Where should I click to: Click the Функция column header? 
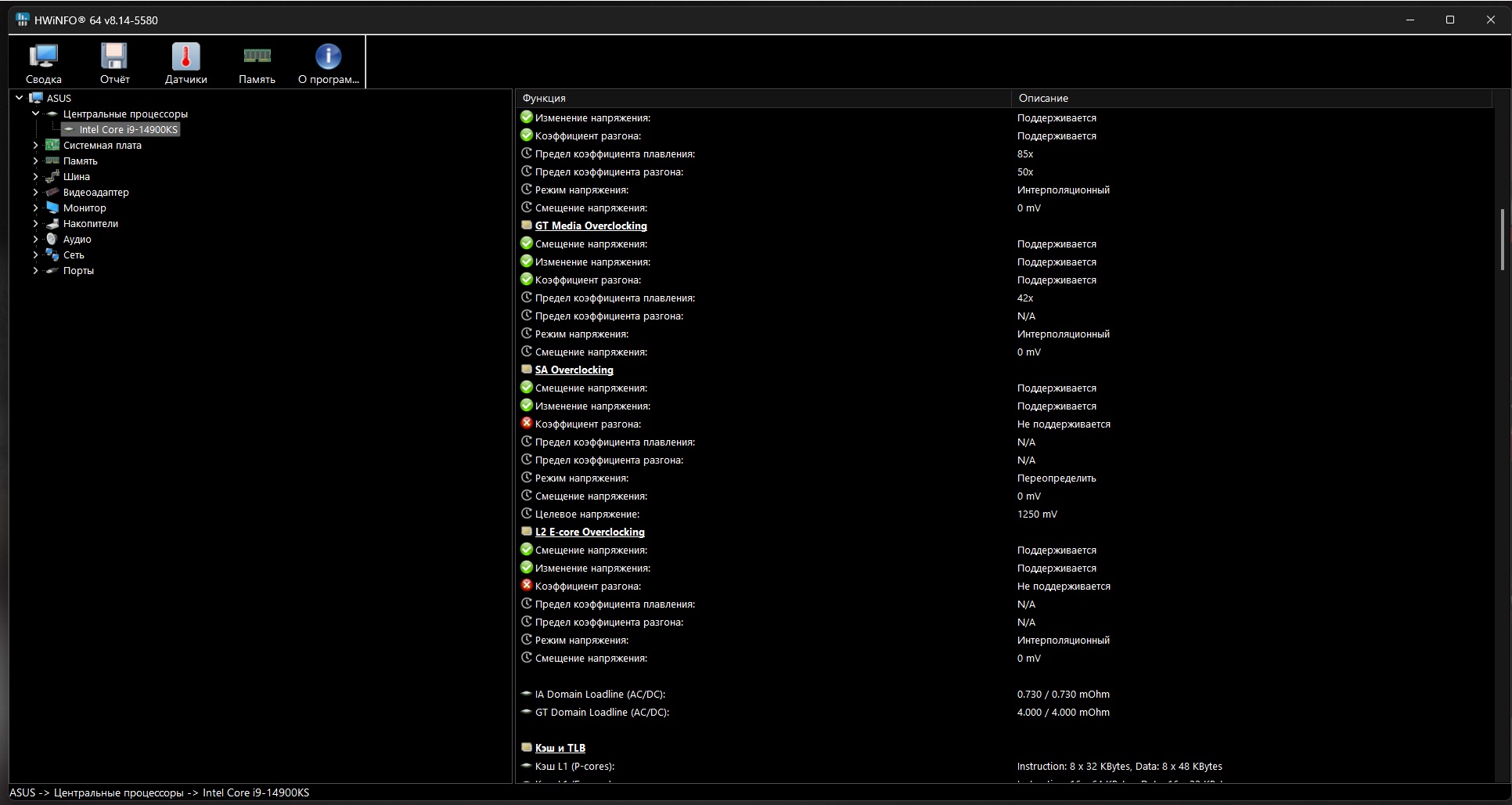[x=763, y=98]
